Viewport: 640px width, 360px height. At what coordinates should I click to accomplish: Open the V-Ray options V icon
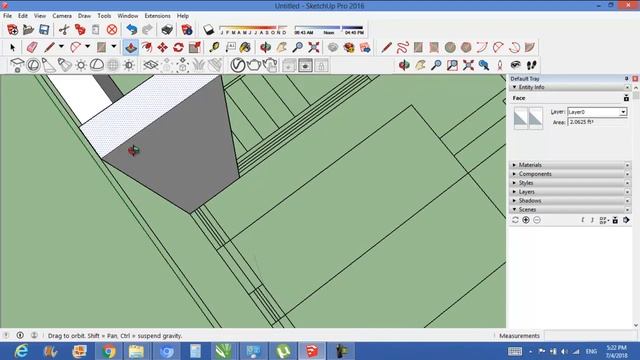[x=238, y=65]
